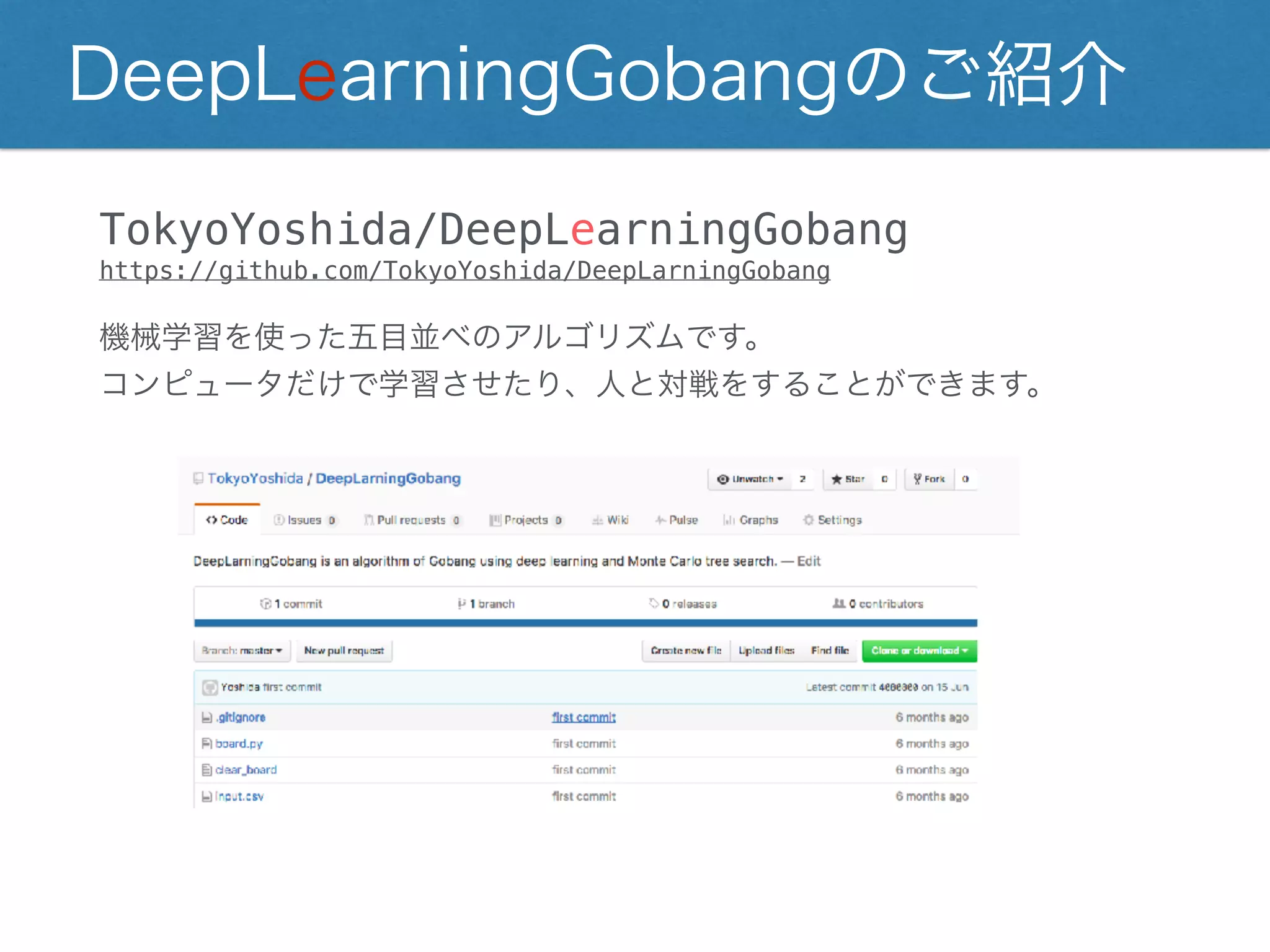
Task: Click the Find file button
Action: tap(830, 651)
